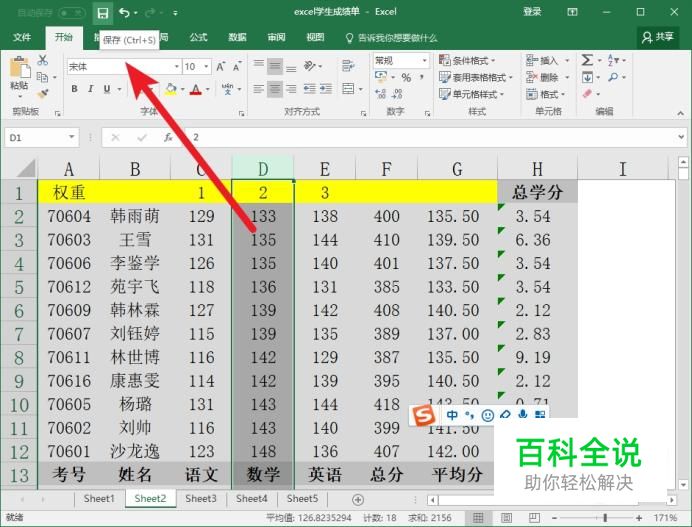The image size is (692, 527).
Task: Toggle center horizontal alignment
Action: (x=275, y=89)
